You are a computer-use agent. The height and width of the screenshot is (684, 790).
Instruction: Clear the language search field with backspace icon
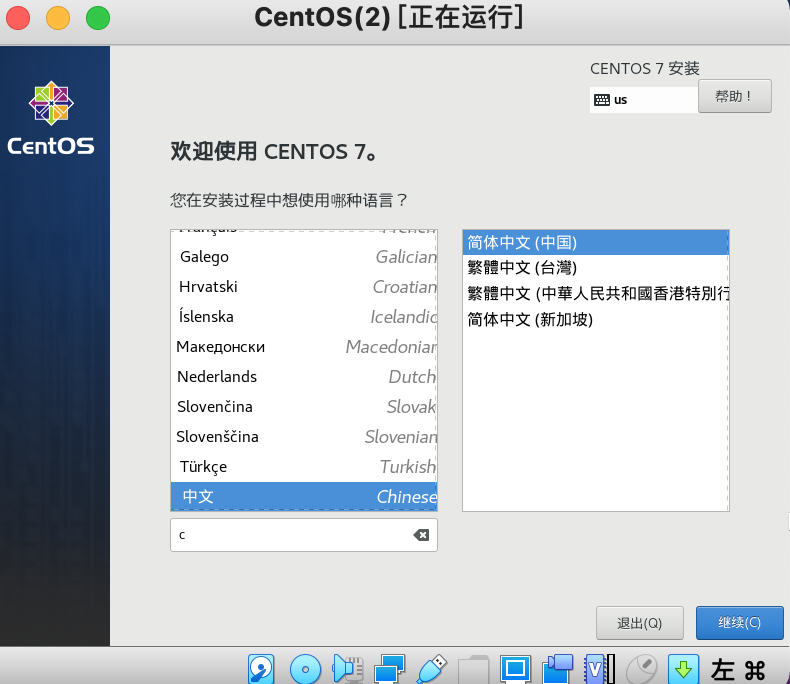point(421,535)
